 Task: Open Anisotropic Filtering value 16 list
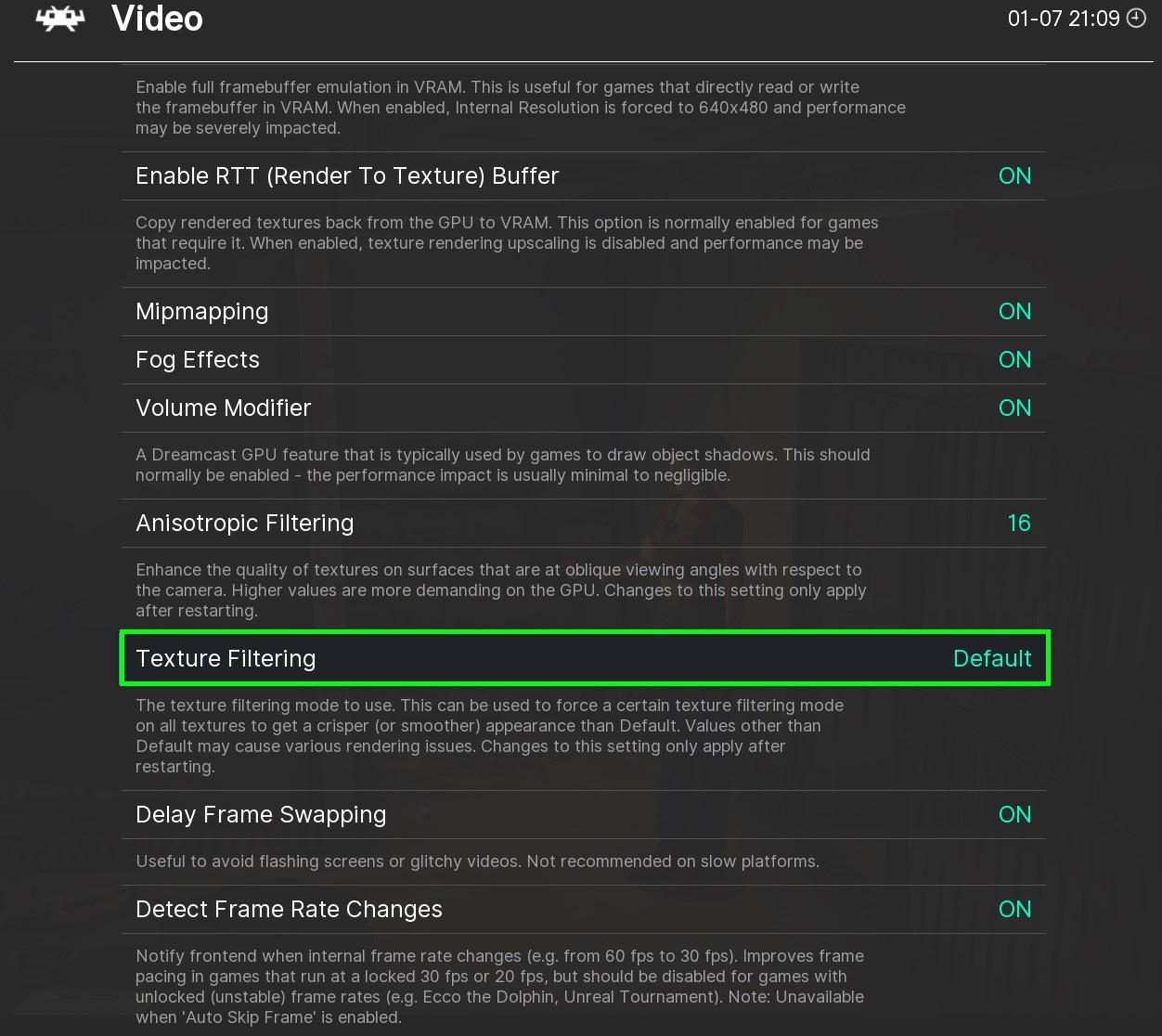click(x=1018, y=524)
